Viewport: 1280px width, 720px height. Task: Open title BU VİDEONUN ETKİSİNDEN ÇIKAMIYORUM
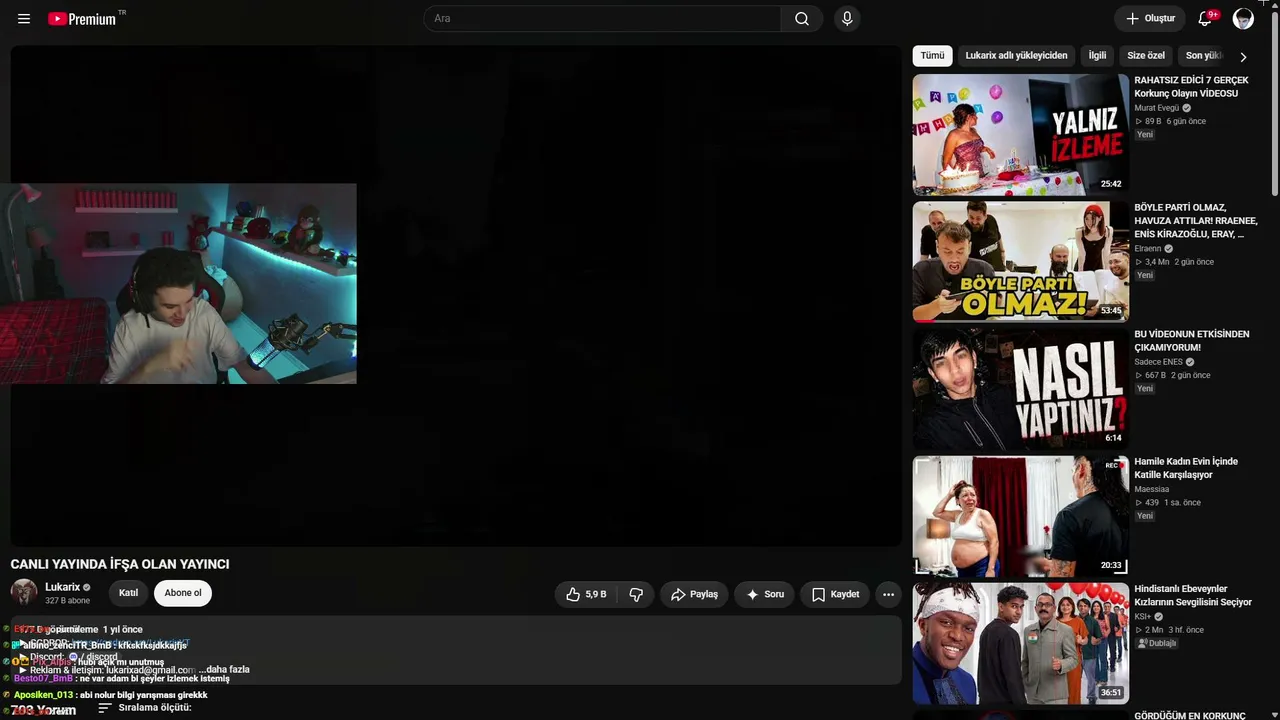(1192, 341)
